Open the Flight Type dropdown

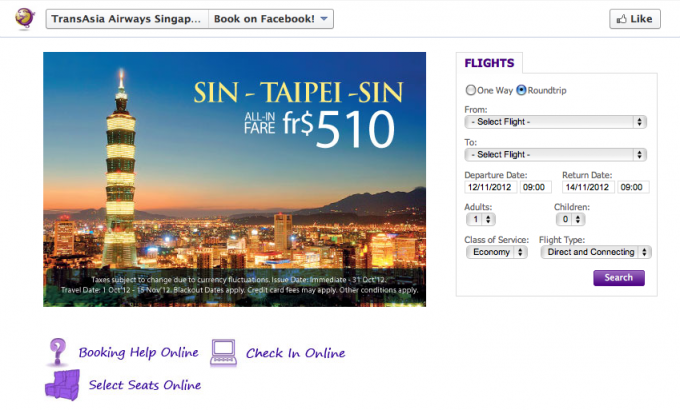pos(596,252)
